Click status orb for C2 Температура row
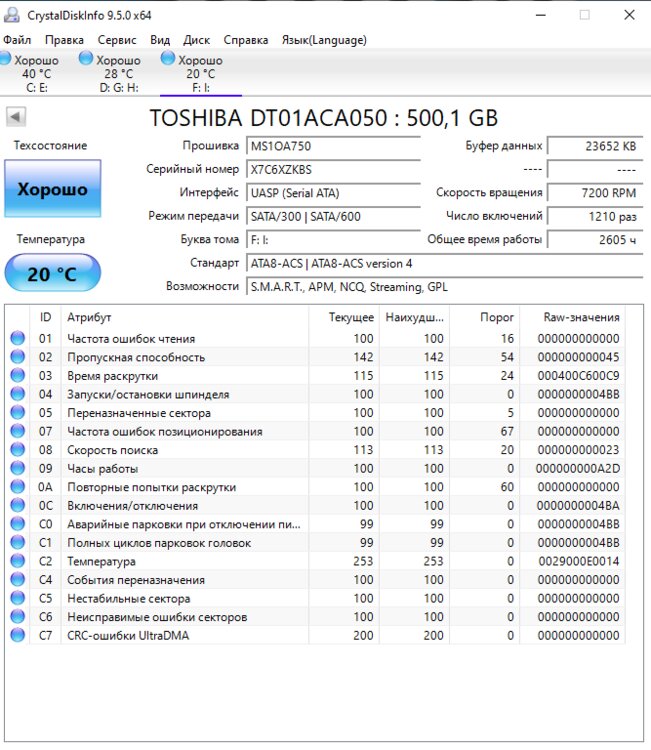The width and height of the screenshot is (651, 750). tap(17, 562)
